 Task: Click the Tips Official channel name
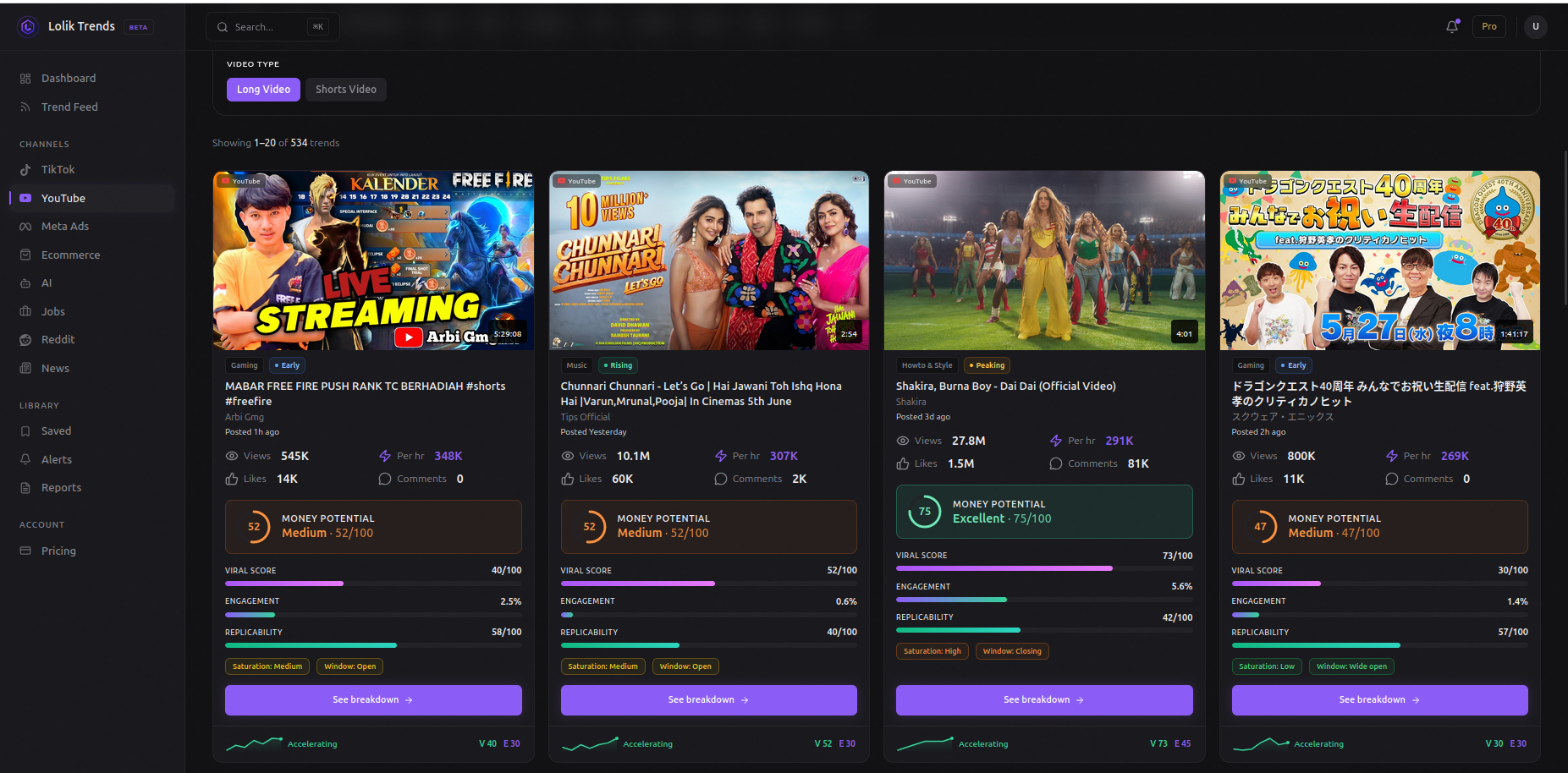coord(585,417)
